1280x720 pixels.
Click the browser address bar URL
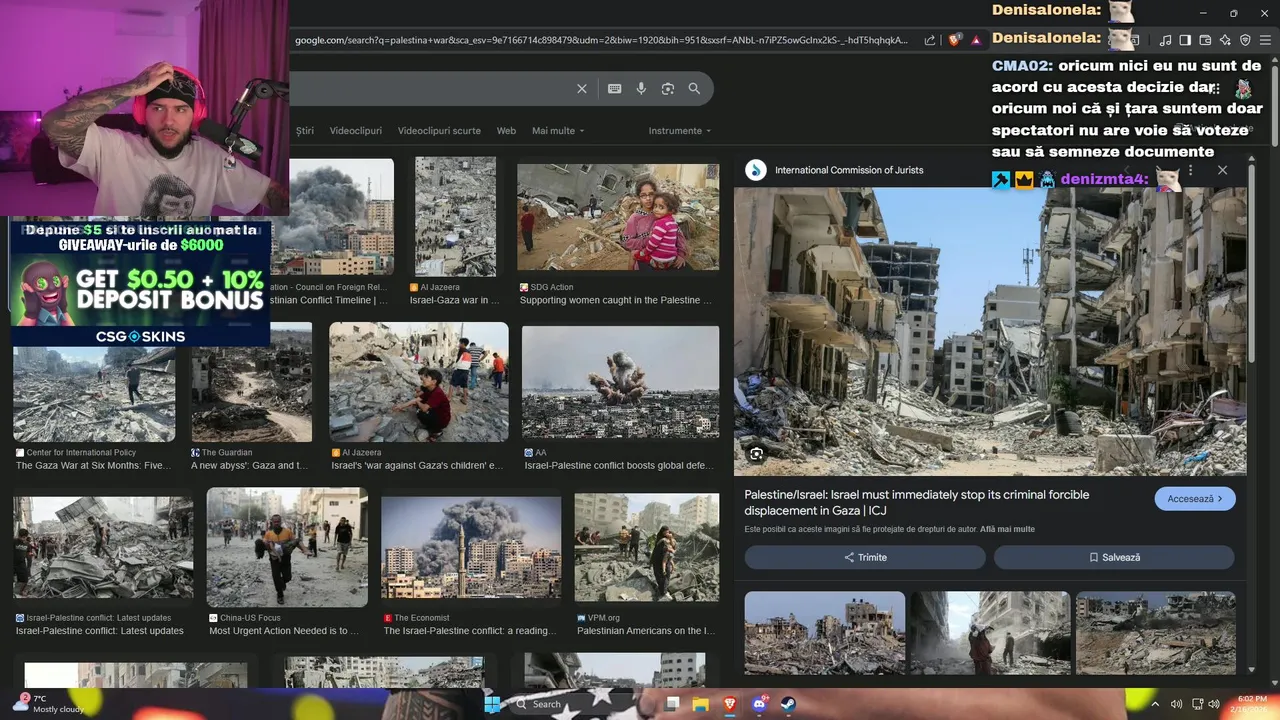pyautogui.click(x=601, y=40)
